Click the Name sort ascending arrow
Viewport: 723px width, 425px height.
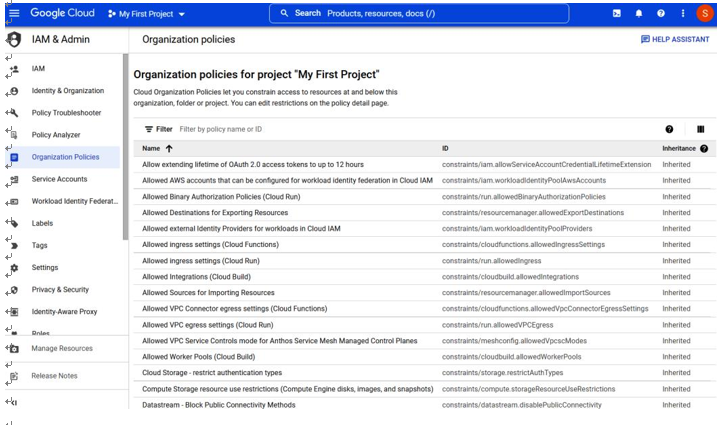click(169, 148)
